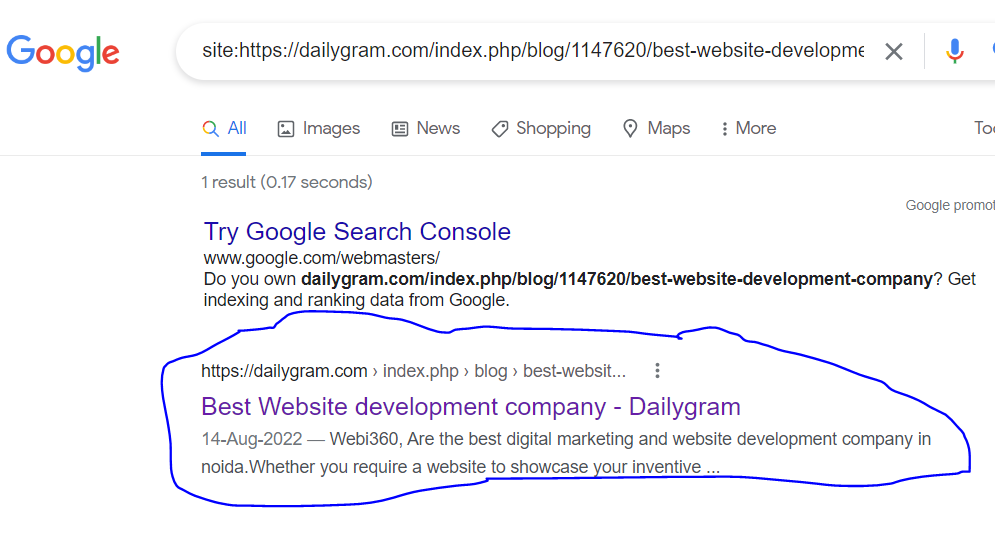Click the magnifier icon on All tab
Screen dimensions: 995x555
[x=211, y=129]
